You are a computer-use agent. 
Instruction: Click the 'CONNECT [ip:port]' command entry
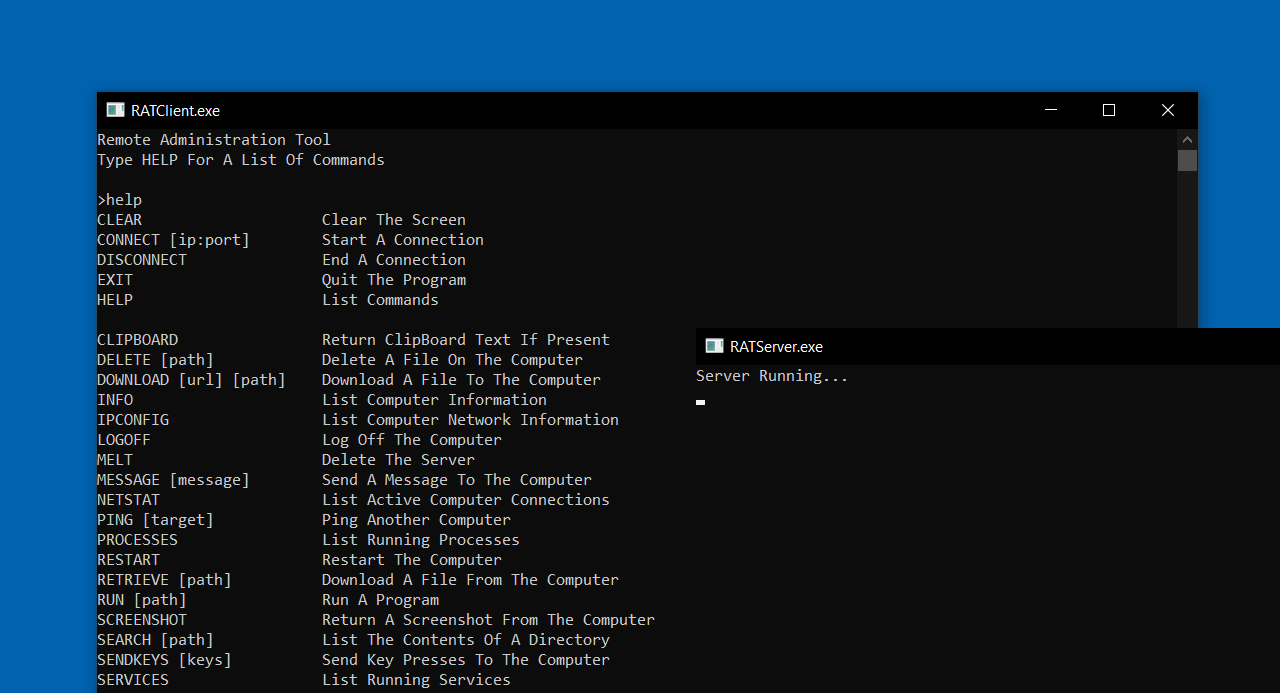[173, 240]
